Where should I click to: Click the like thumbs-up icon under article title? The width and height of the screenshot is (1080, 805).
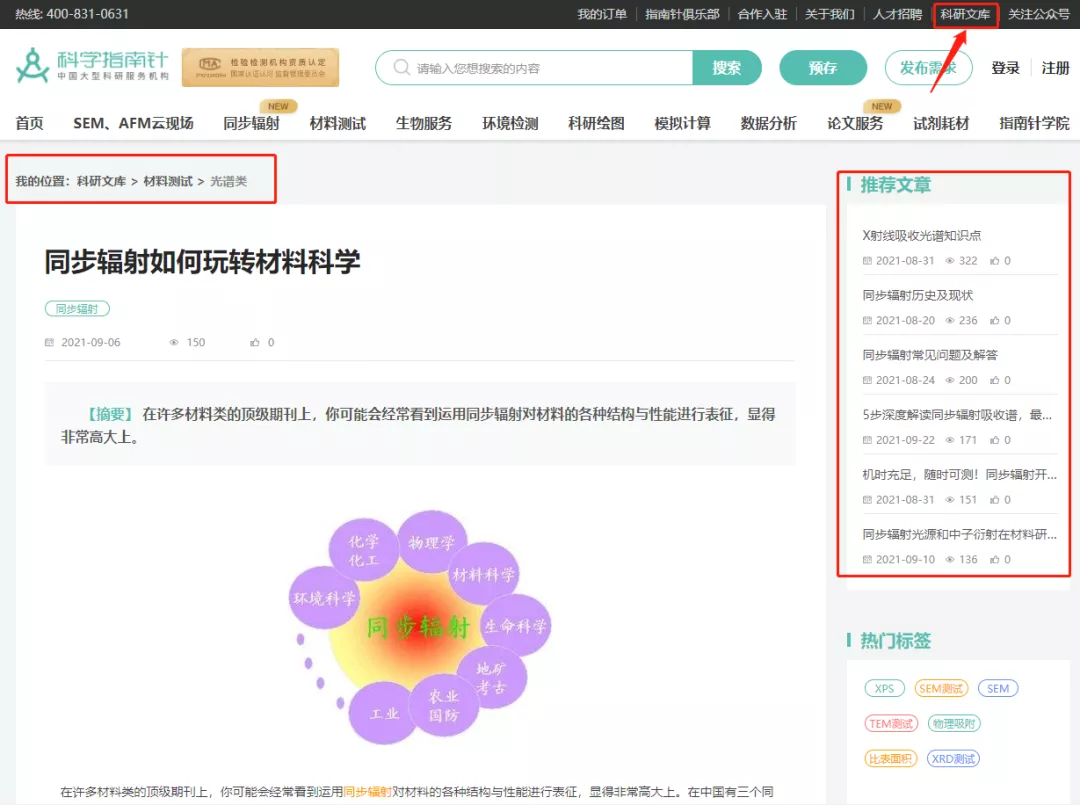255,342
